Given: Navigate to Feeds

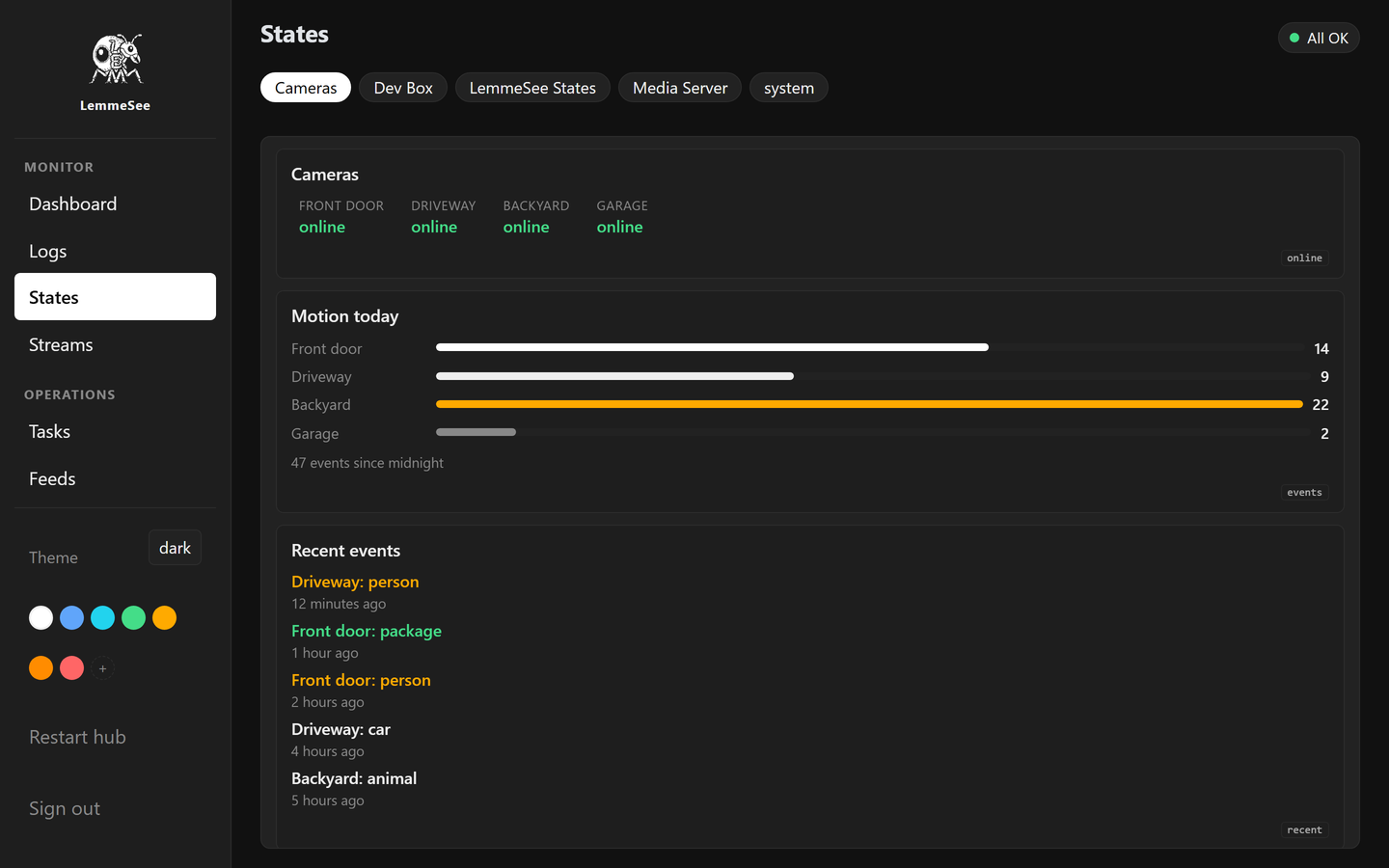Looking at the screenshot, I should 115,478.
